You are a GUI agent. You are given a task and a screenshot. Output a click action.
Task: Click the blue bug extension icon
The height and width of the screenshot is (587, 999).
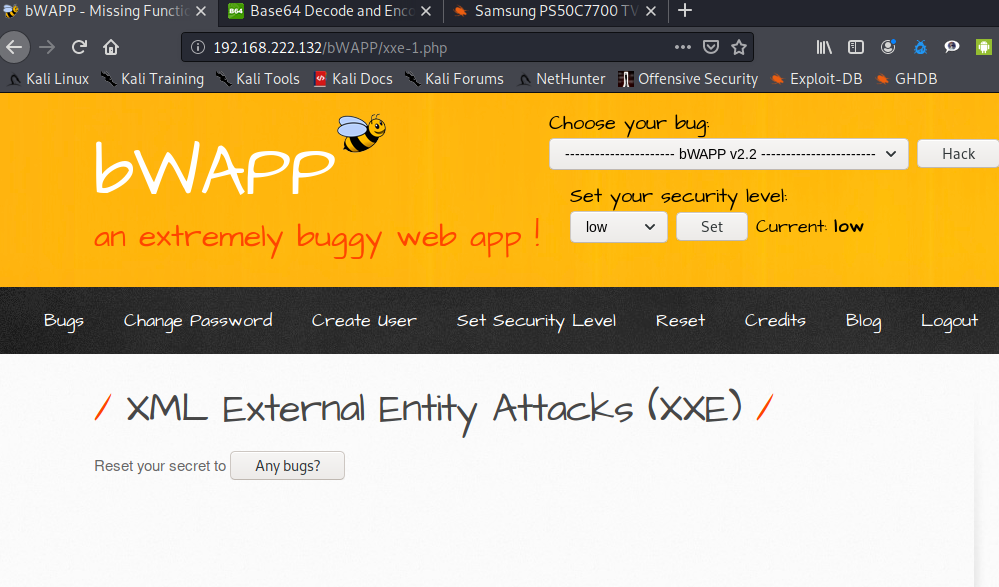[920, 47]
